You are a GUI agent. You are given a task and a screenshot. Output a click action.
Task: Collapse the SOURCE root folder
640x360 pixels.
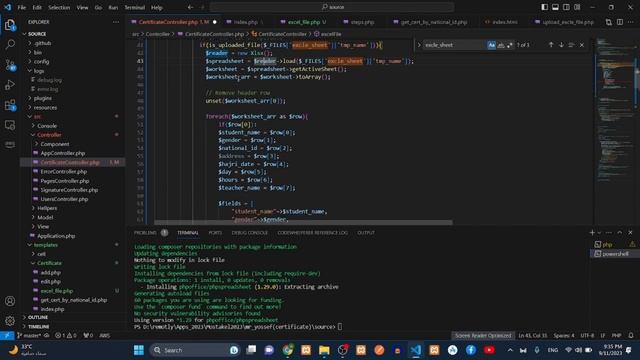click(x=37, y=34)
